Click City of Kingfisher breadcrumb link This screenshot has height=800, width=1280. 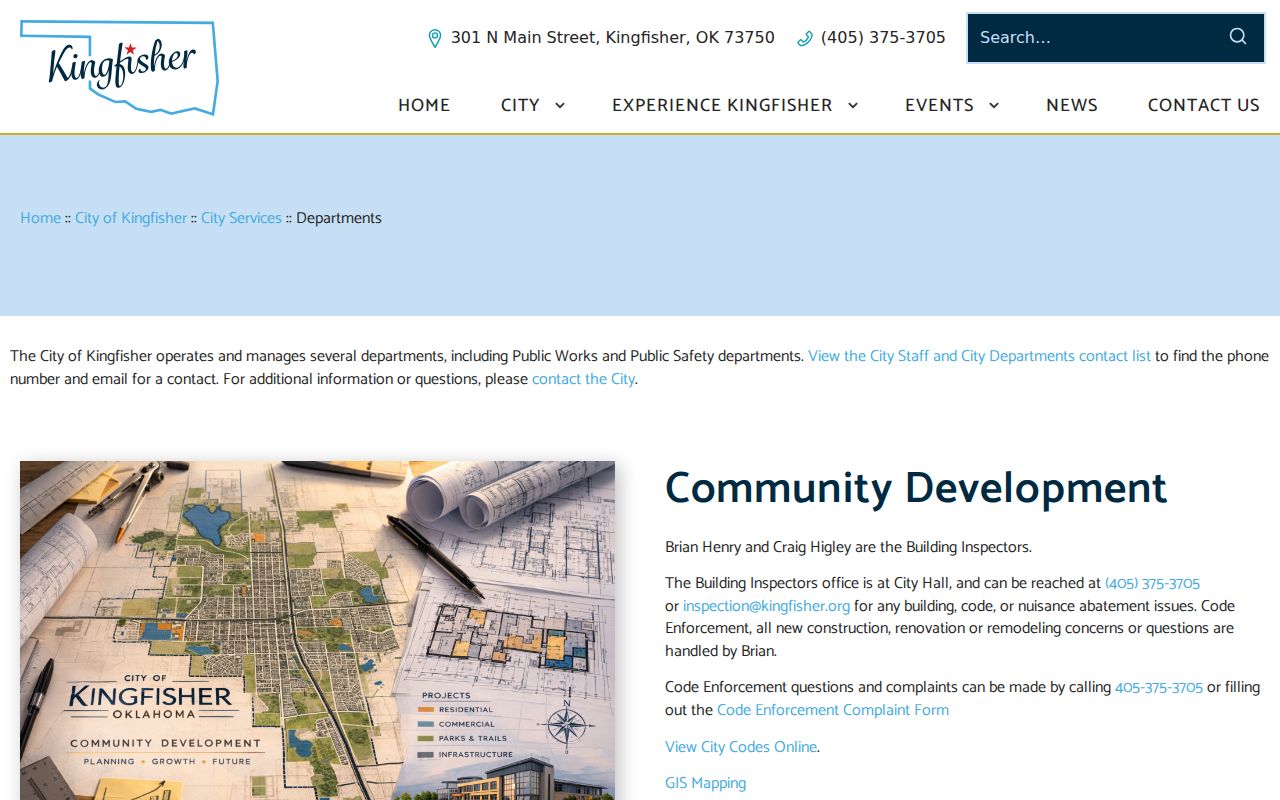click(131, 218)
